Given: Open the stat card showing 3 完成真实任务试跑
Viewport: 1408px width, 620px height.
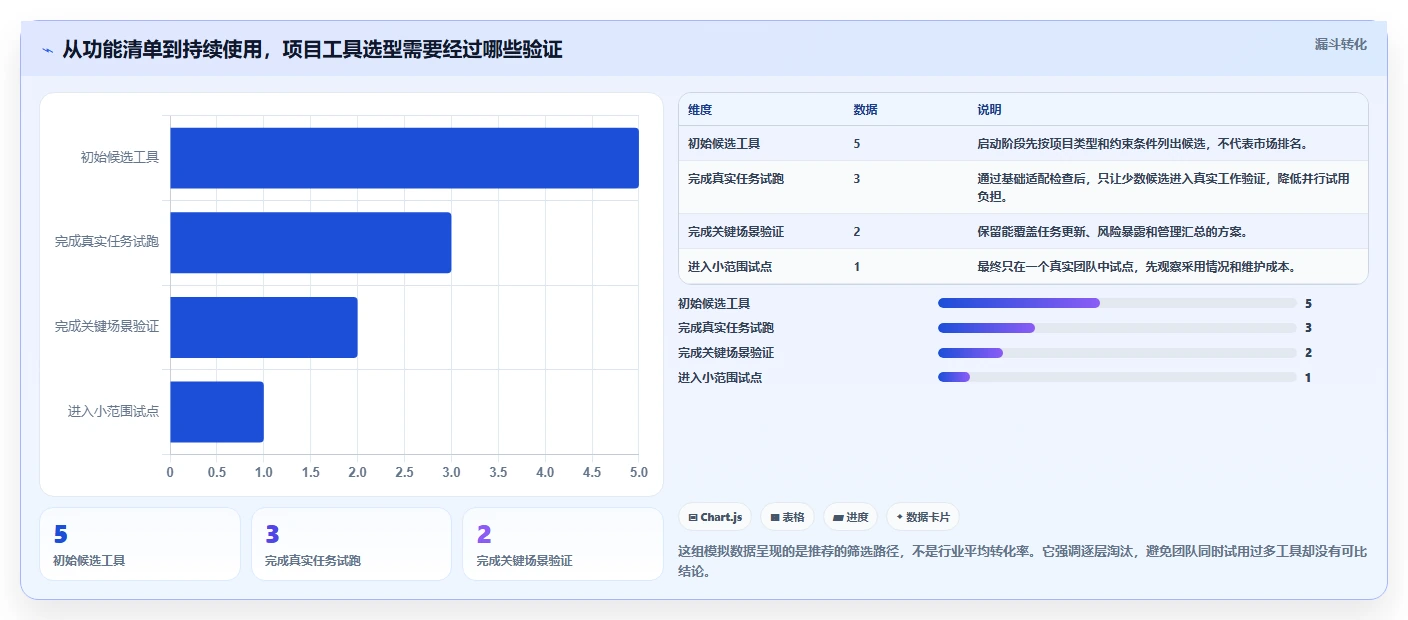Looking at the screenshot, I should tap(351, 544).
